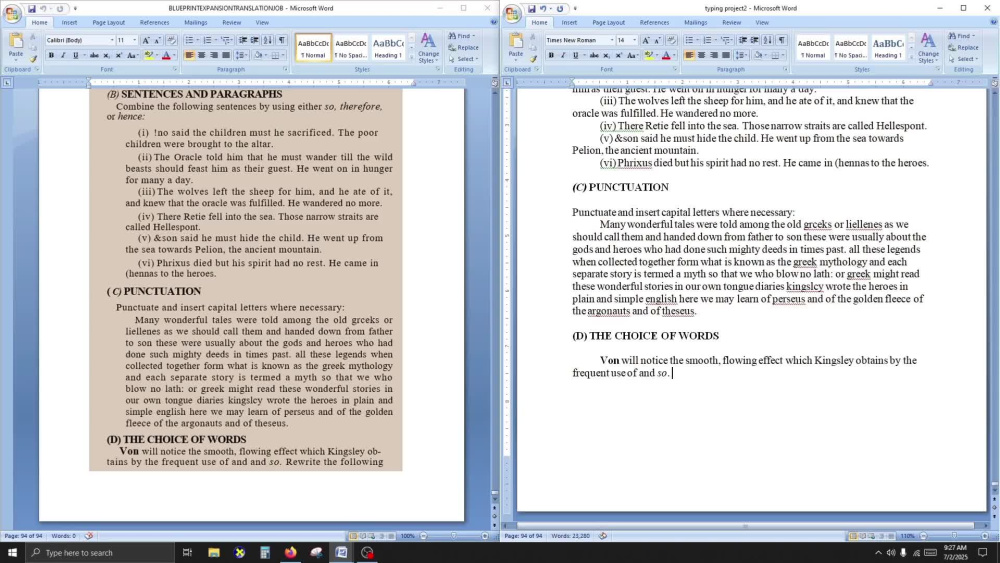Apply No Spacing style in right window

851,48
